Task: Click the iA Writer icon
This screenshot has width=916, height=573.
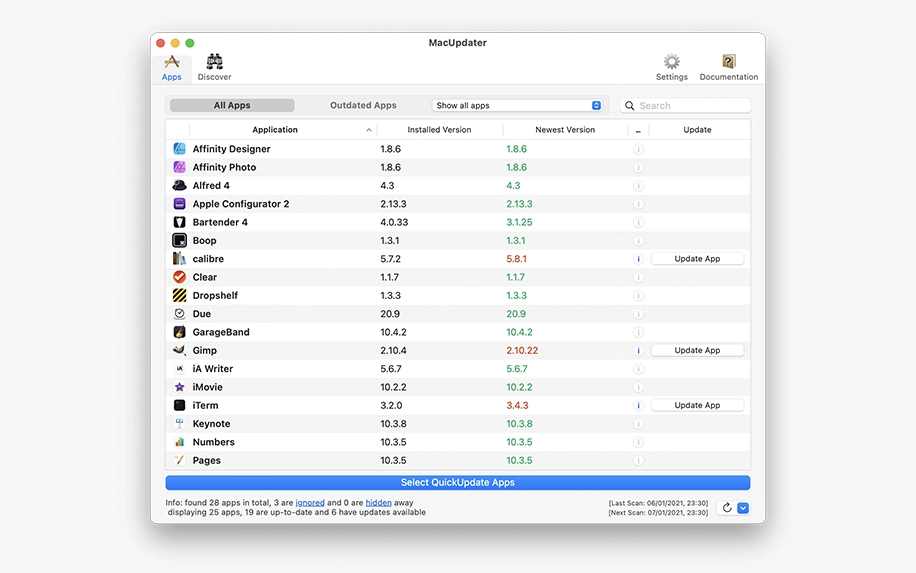Action: point(179,369)
